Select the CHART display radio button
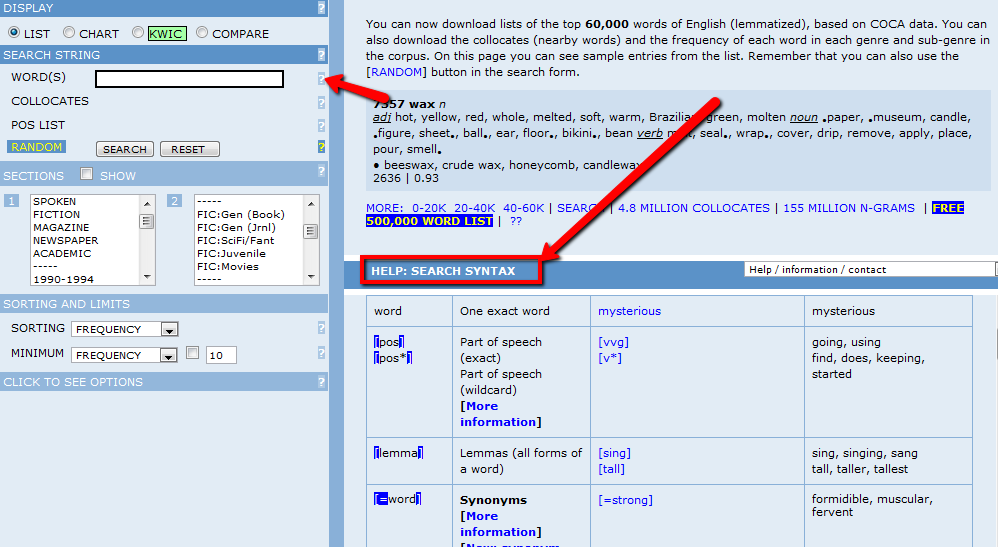Screen dimensions: 998x547 (69, 32)
